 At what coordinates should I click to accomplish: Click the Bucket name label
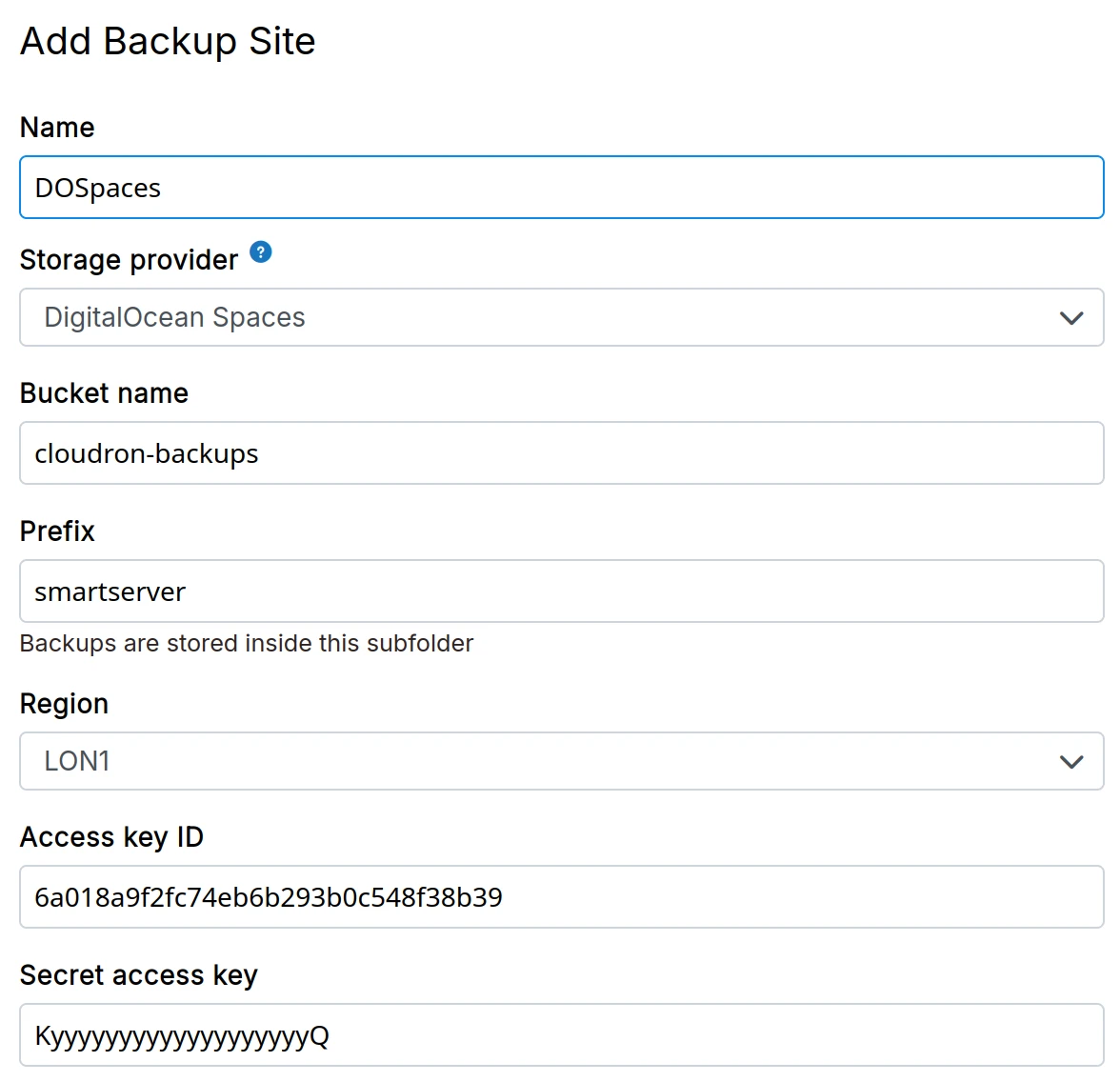(x=104, y=393)
